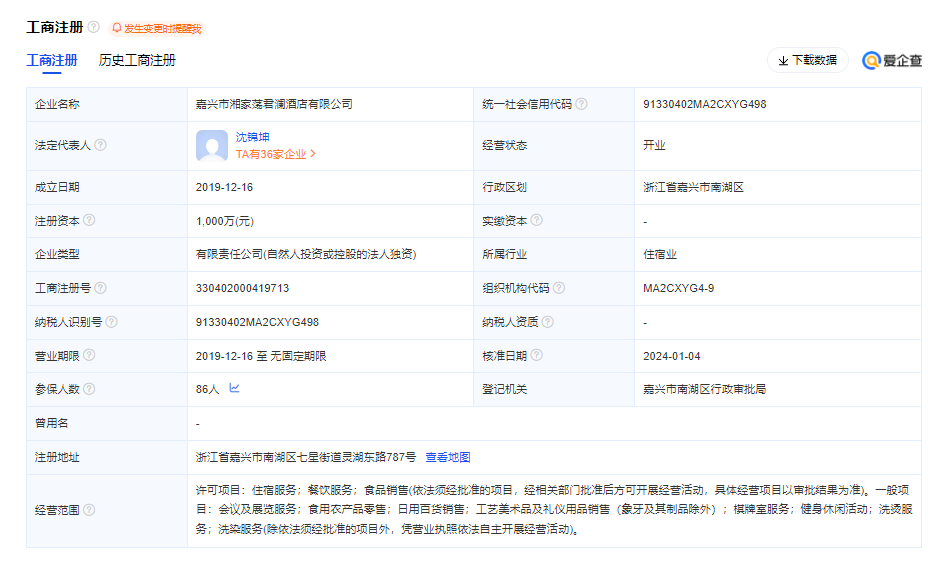Select business status 开业
930x562 pixels.
click(x=654, y=145)
